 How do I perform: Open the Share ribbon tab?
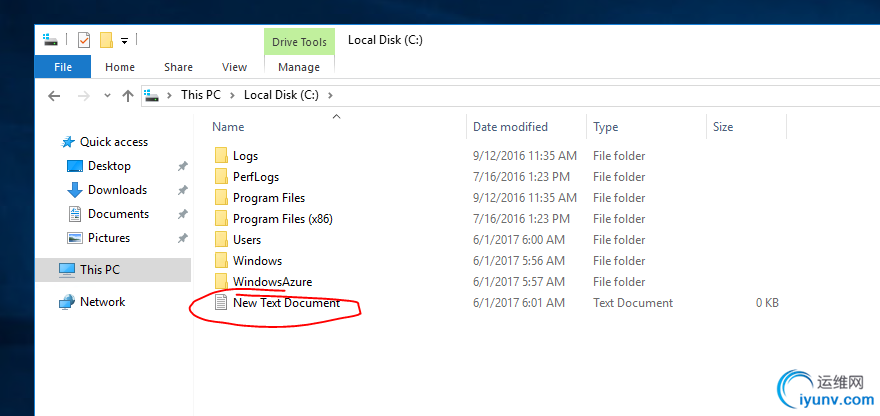178,67
